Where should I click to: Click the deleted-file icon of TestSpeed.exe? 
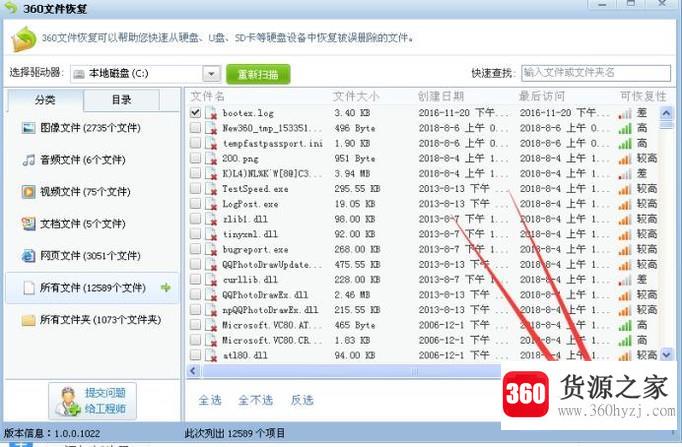(x=211, y=189)
